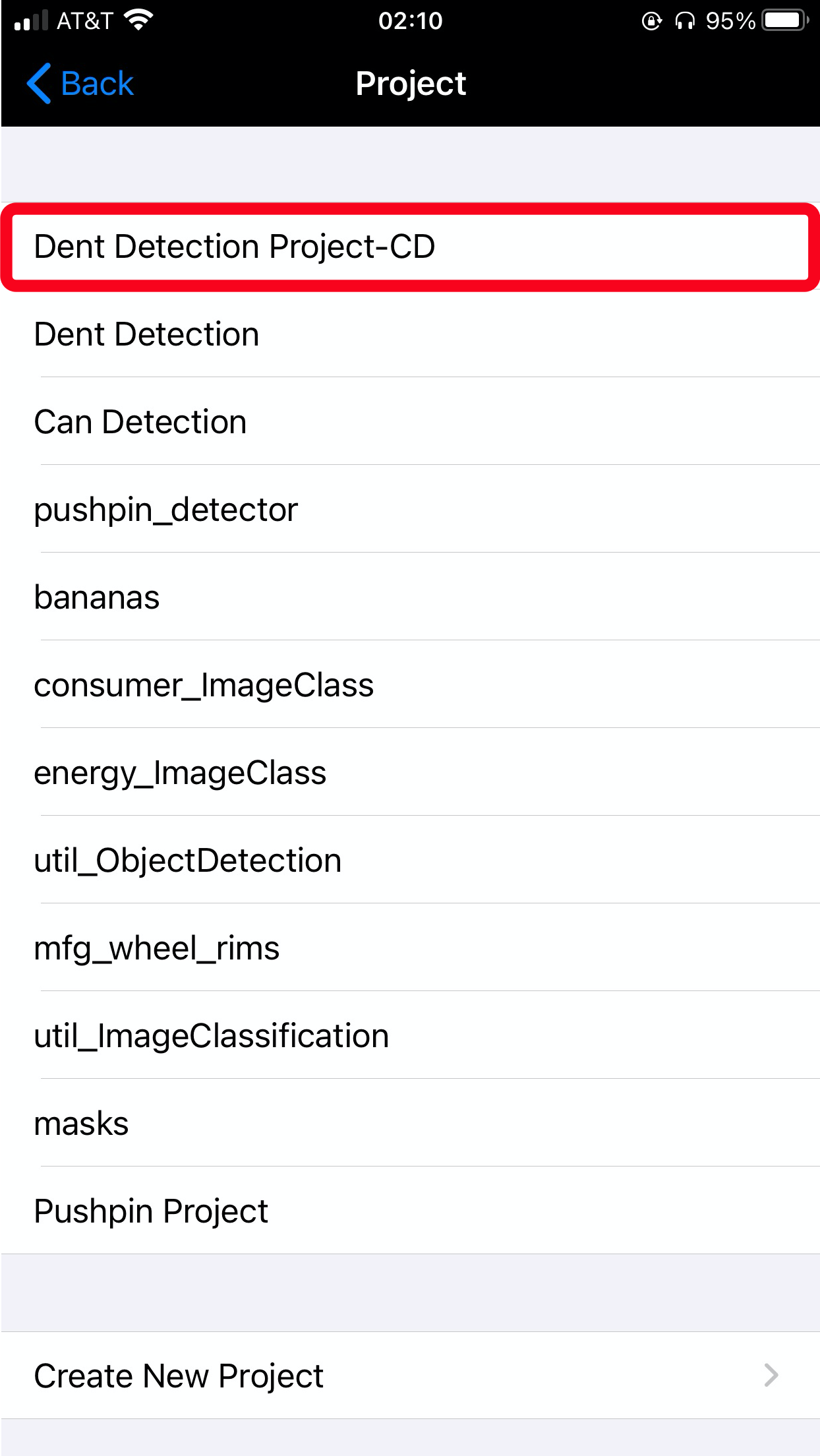Image resolution: width=820 pixels, height=1456 pixels.
Task: Tap the rotation lock status icon
Action: [651, 21]
